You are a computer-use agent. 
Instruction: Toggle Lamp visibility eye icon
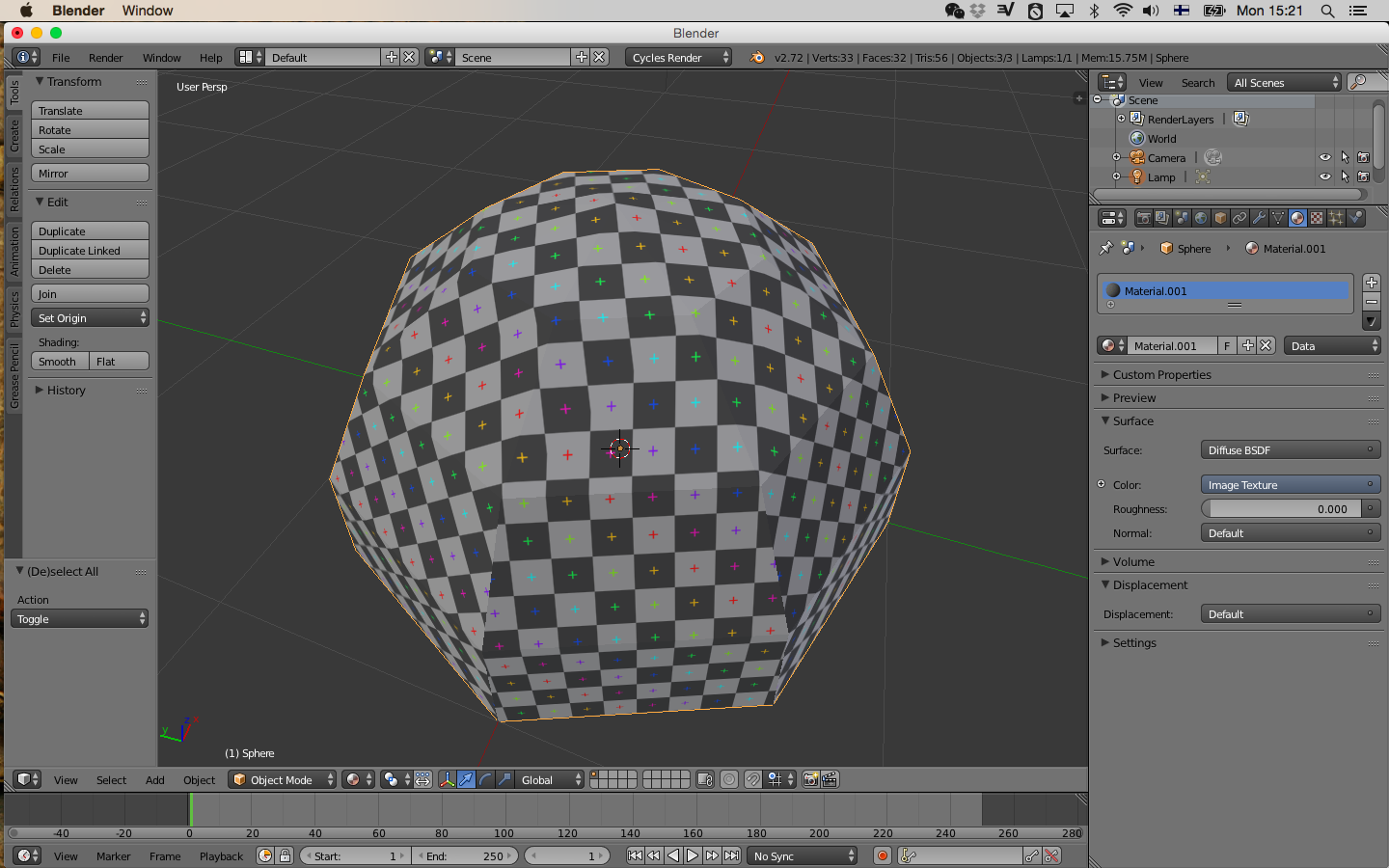[x=1324, y=176]
